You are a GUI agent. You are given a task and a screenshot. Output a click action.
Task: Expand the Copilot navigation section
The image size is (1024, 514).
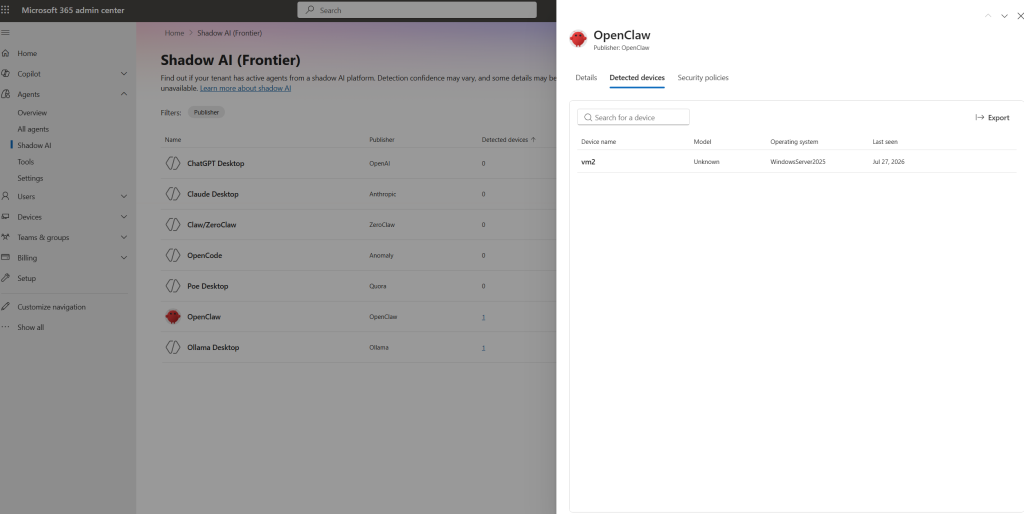[124, 74]
